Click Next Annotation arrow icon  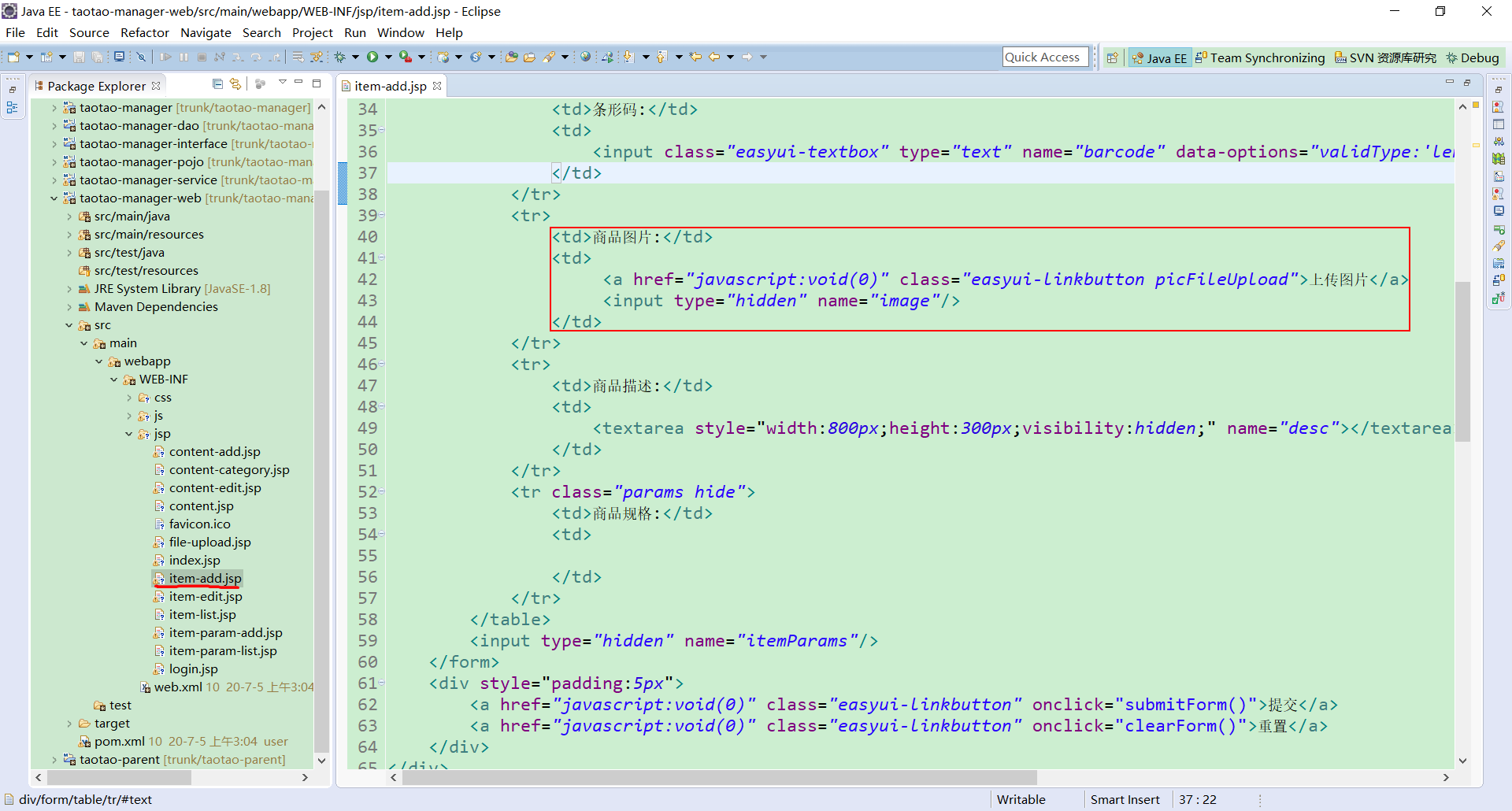[x=628, y=57]
